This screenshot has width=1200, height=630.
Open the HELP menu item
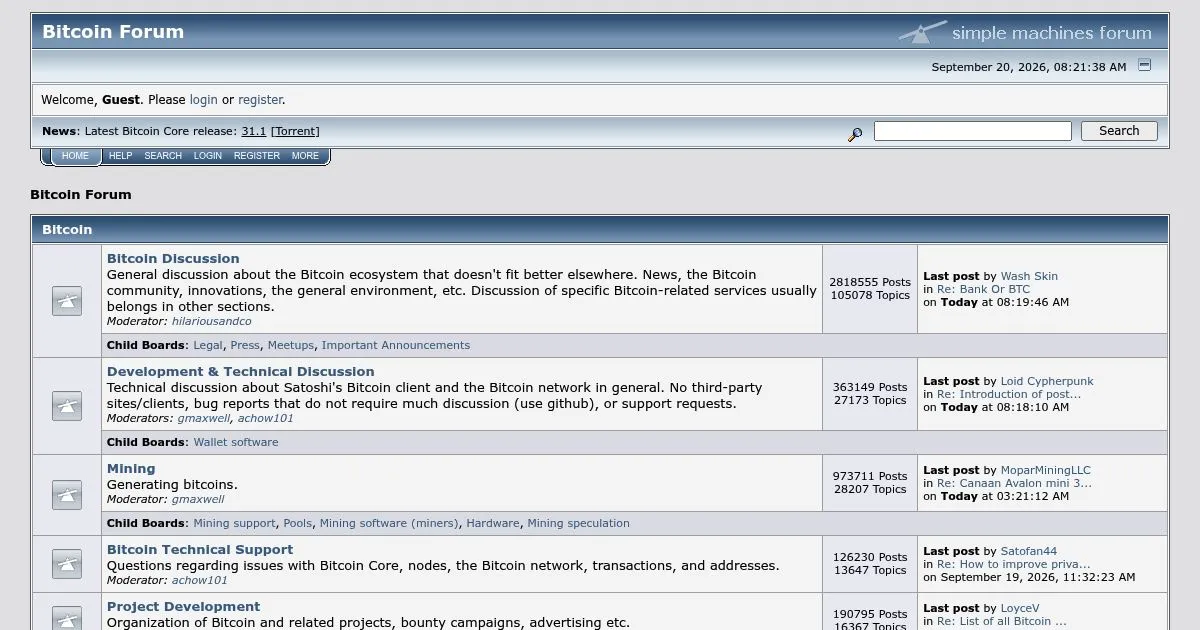point(120,156)
